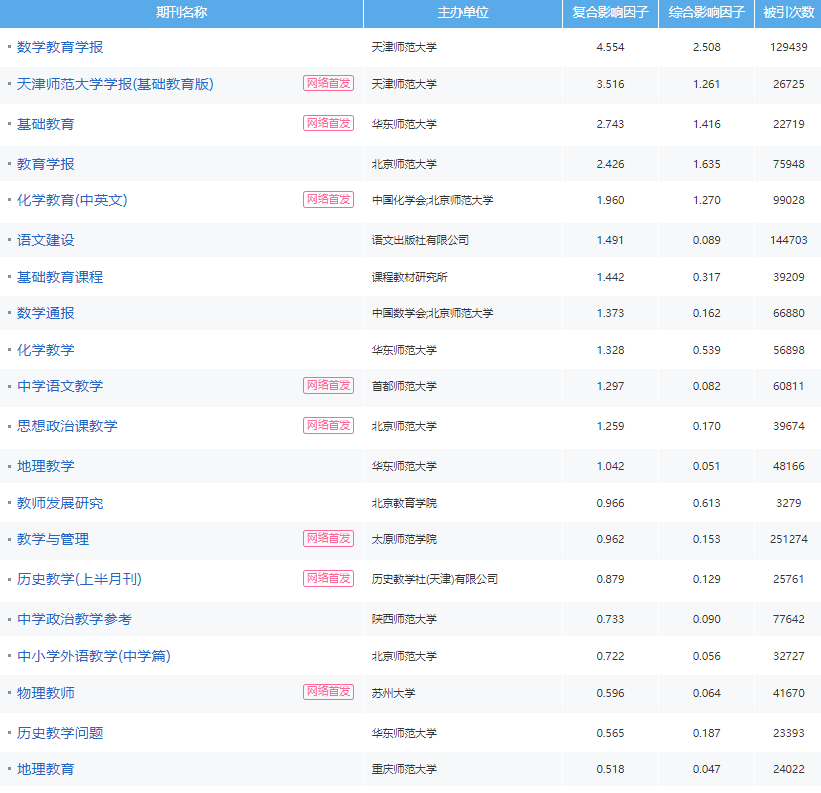Open the 中学政治教学参考 journal link
The width and height of the screenshot is (821, 793).
click(74, 619)
